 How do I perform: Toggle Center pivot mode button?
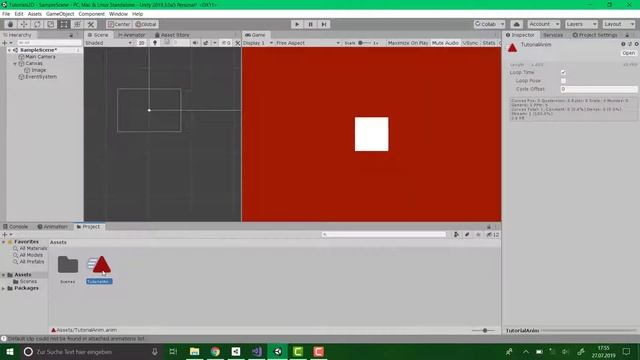(x=119, y=24)
